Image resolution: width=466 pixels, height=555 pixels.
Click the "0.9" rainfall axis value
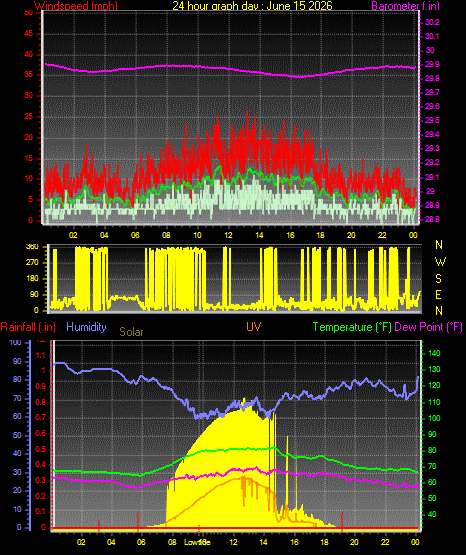click(x=41, y=386)
